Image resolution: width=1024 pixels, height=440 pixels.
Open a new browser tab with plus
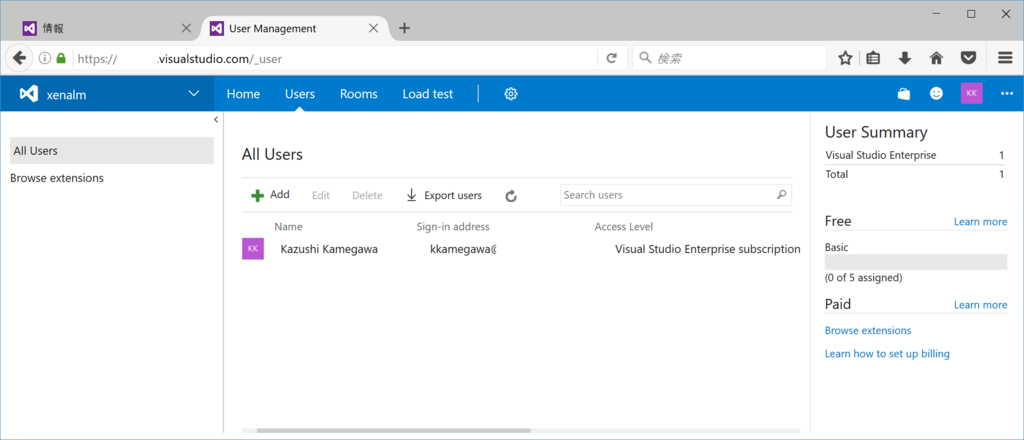(x=404, y=28)
